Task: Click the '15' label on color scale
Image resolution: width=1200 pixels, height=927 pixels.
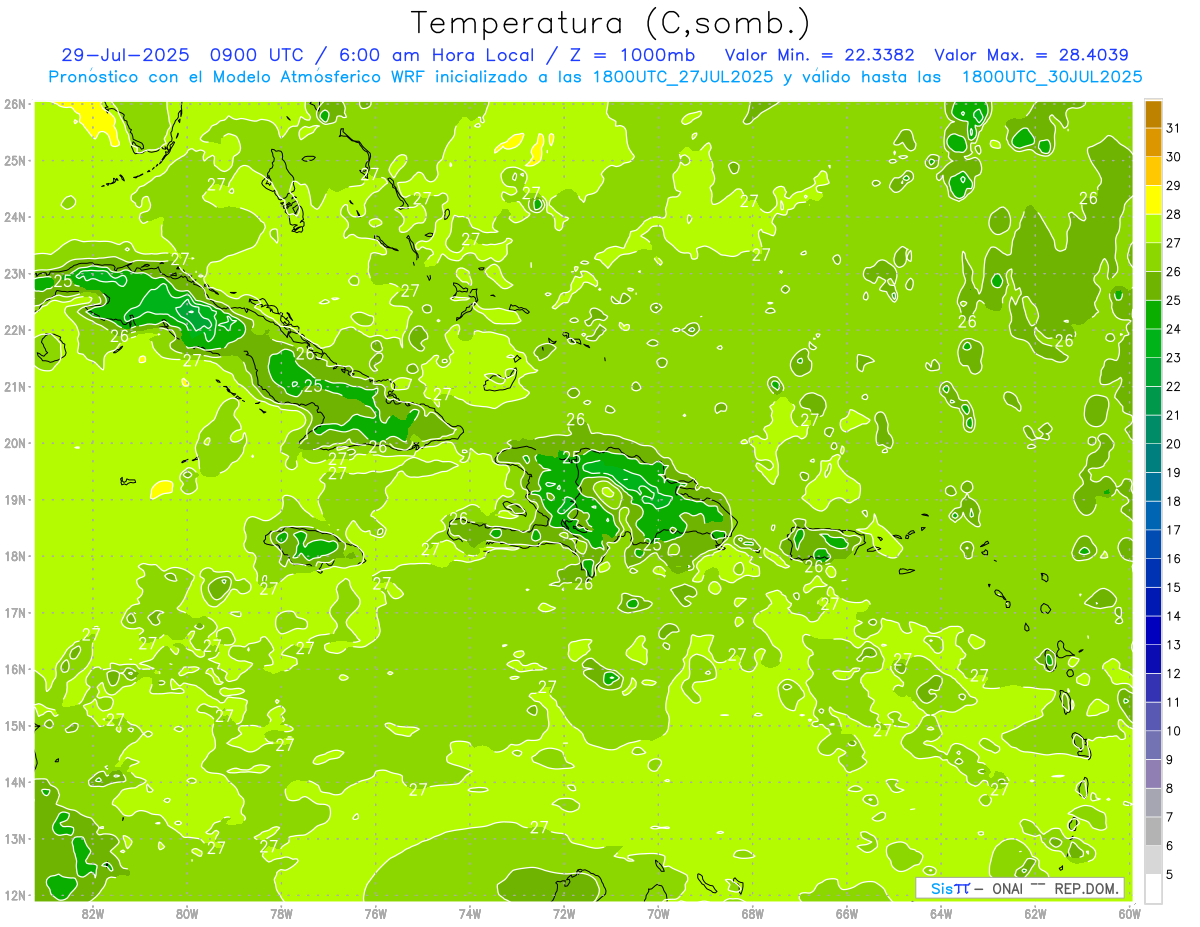Action: 1174,588
